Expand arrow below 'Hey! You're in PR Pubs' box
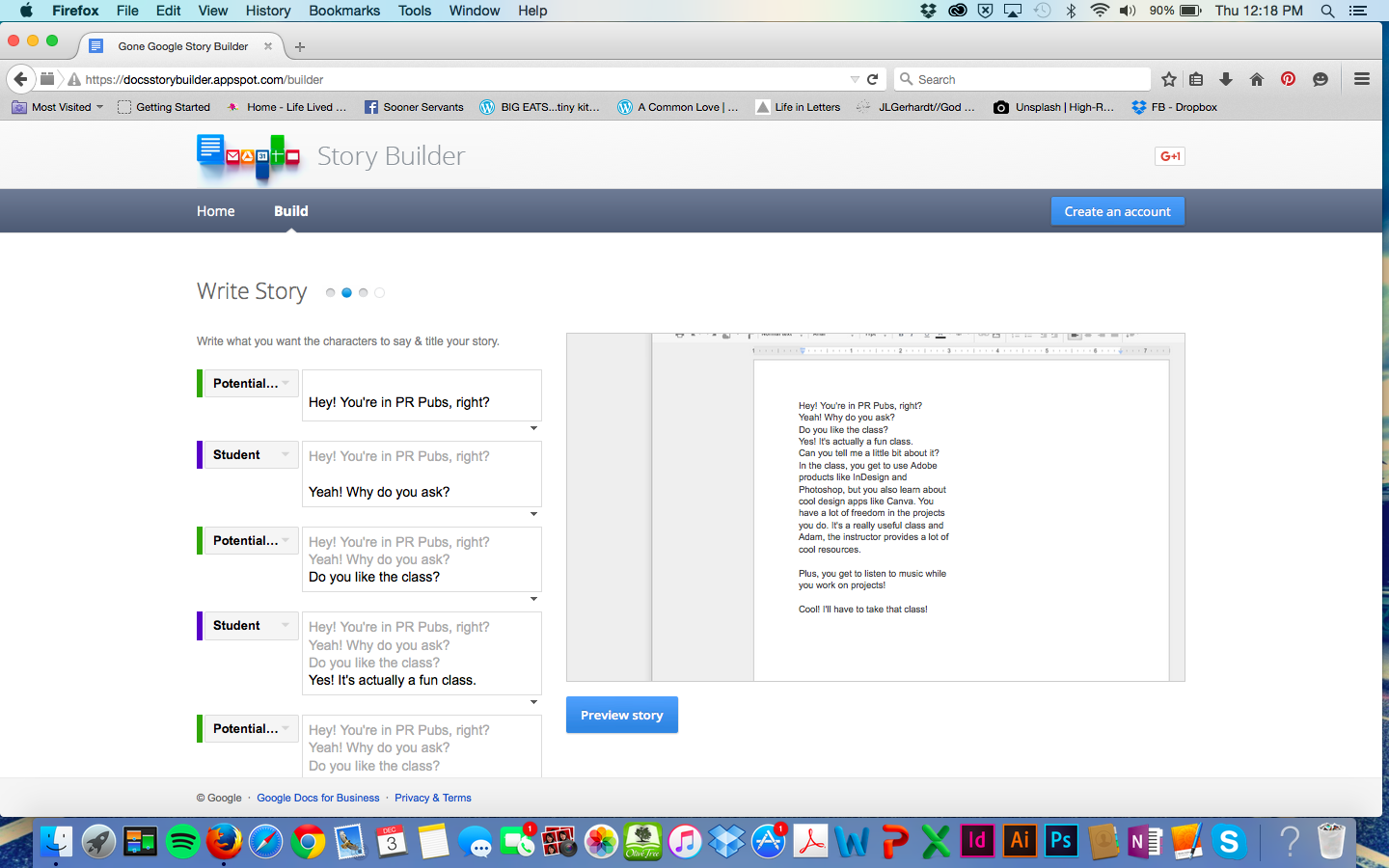This screenshot has width=1389, height=868. 534,428
